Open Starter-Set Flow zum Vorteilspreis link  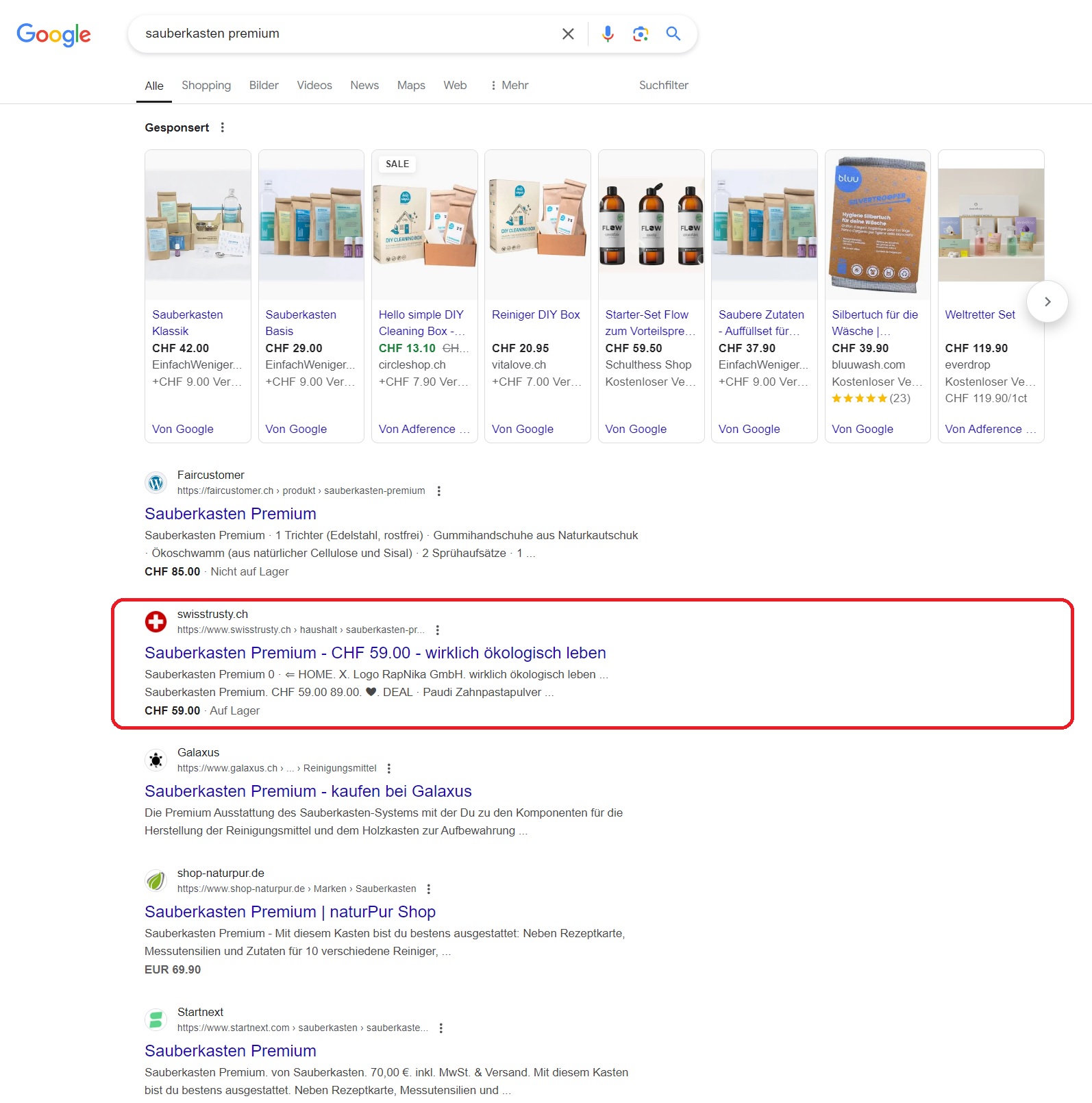click(650, 323)
